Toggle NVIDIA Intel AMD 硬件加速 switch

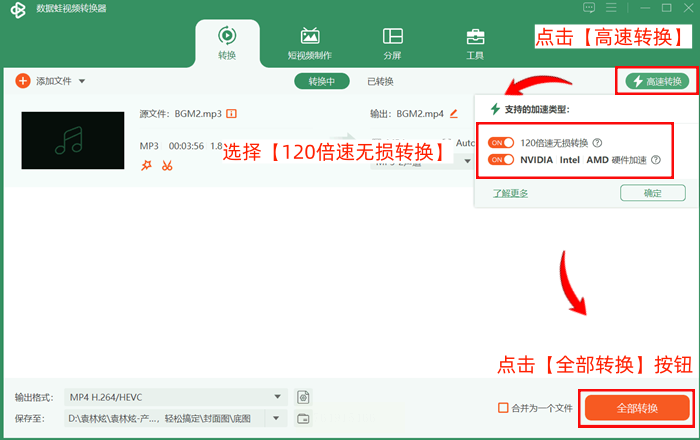[x=500, y=160]
